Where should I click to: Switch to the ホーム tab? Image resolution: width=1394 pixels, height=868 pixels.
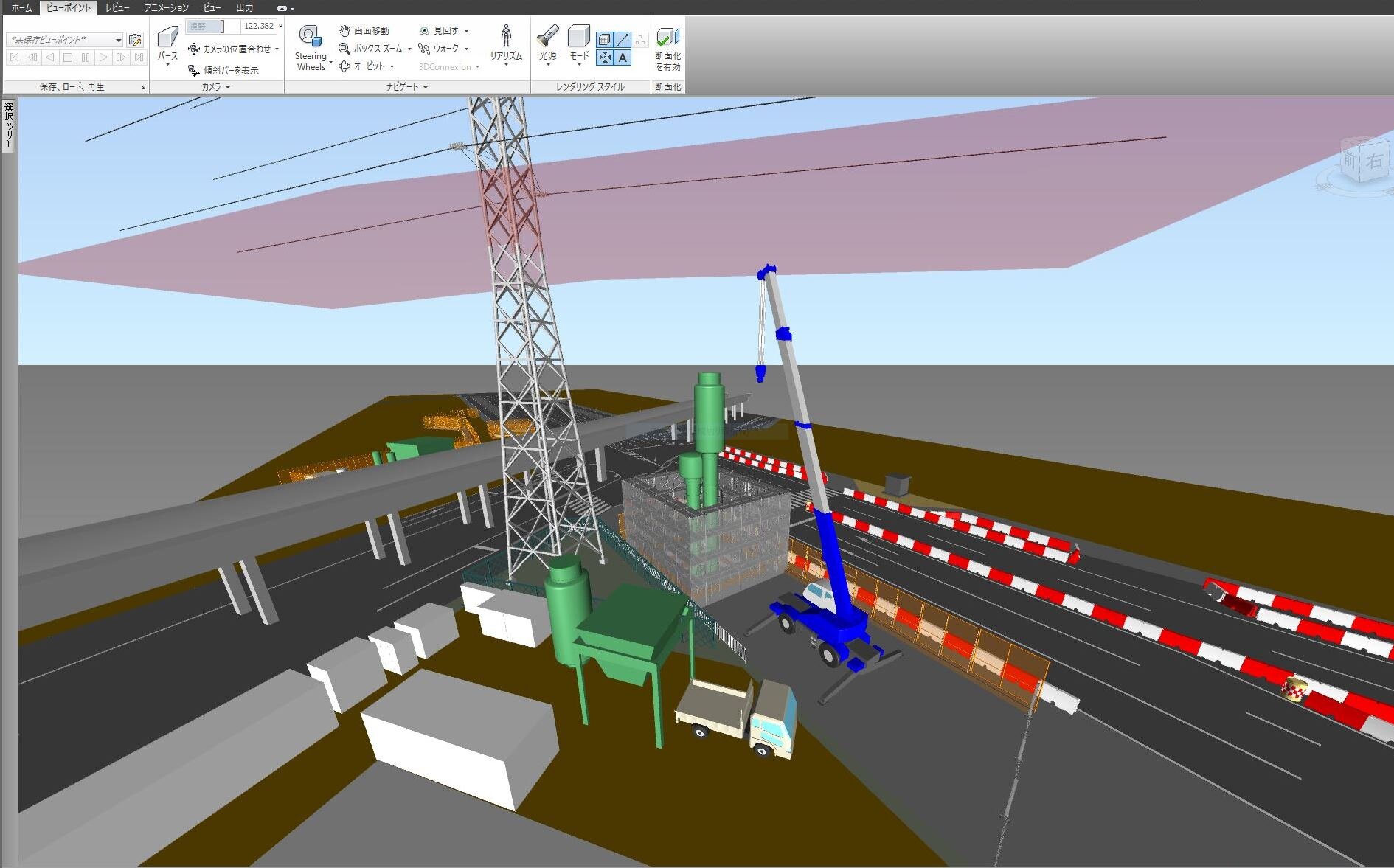pos(21,8)
